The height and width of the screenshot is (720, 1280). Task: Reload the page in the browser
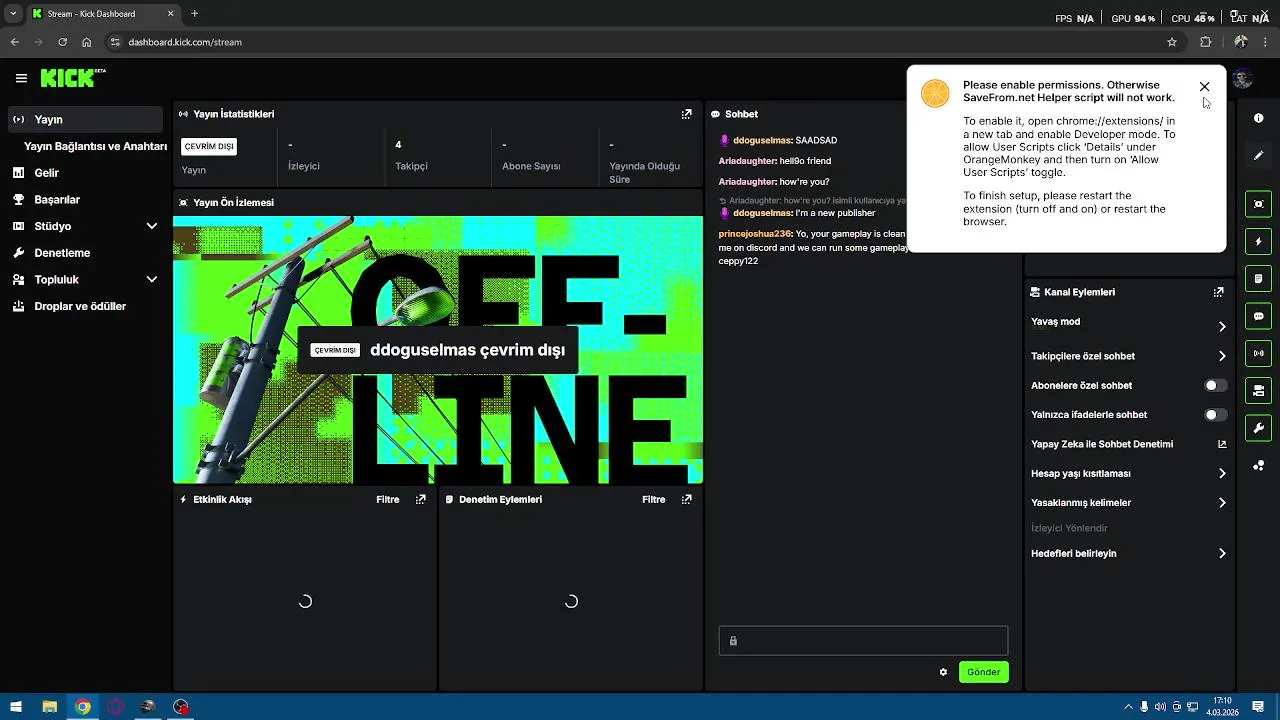[x=62, y=42]
